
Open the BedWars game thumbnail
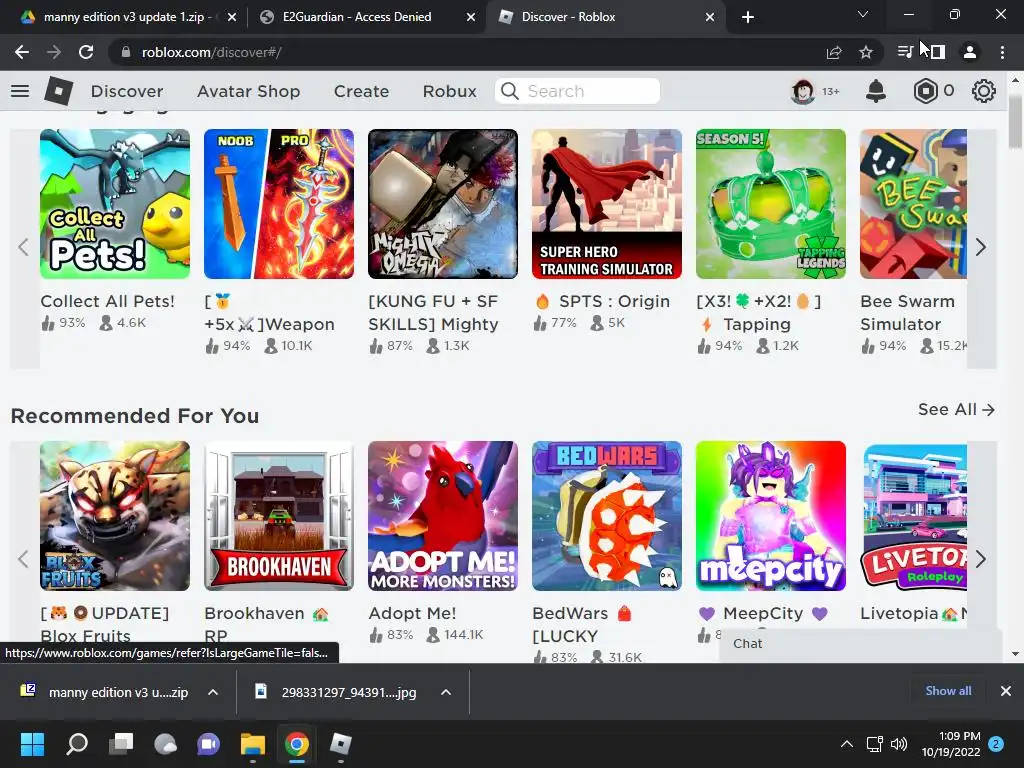pos(607,516)
